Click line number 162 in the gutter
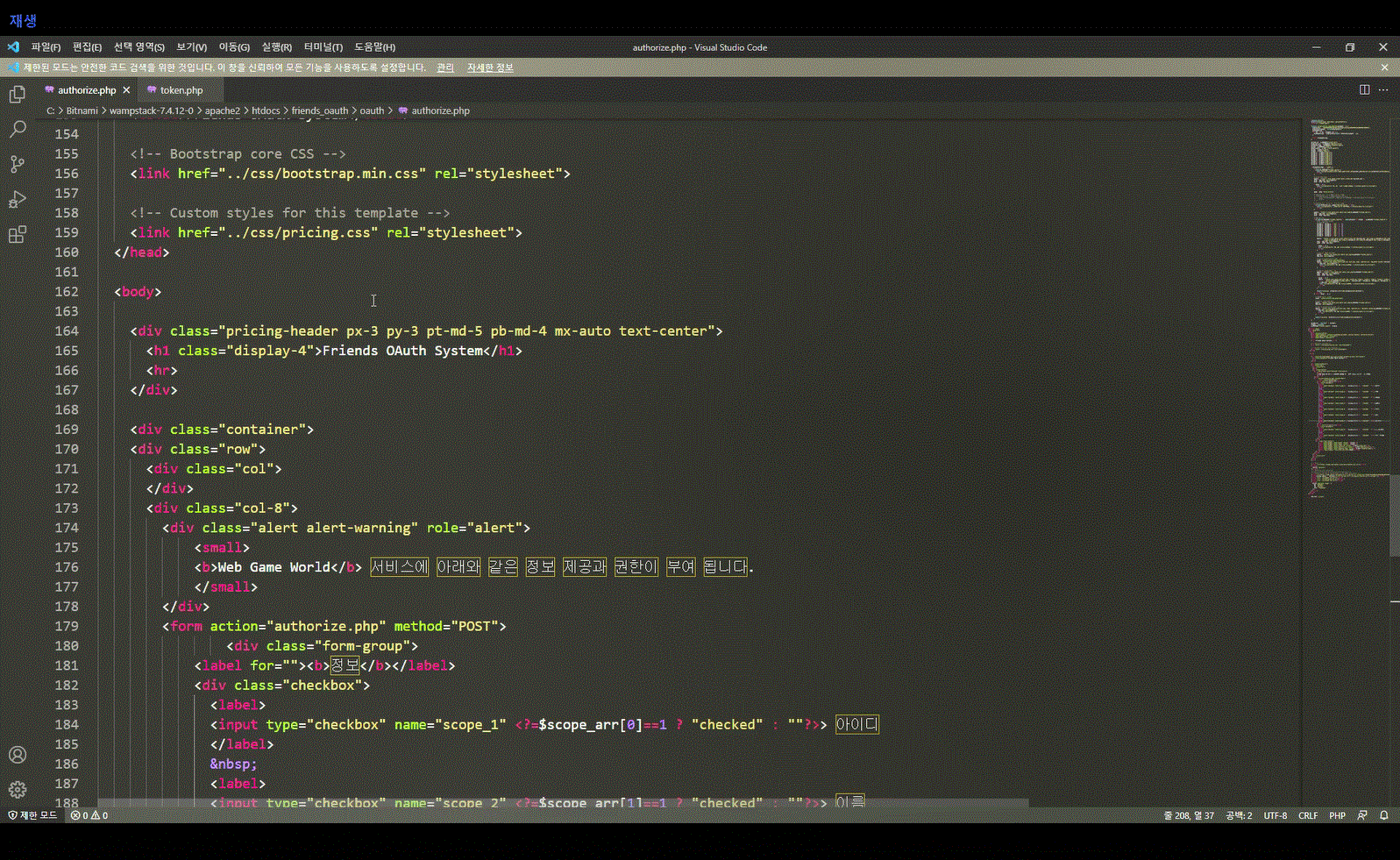 click(67, 292)
